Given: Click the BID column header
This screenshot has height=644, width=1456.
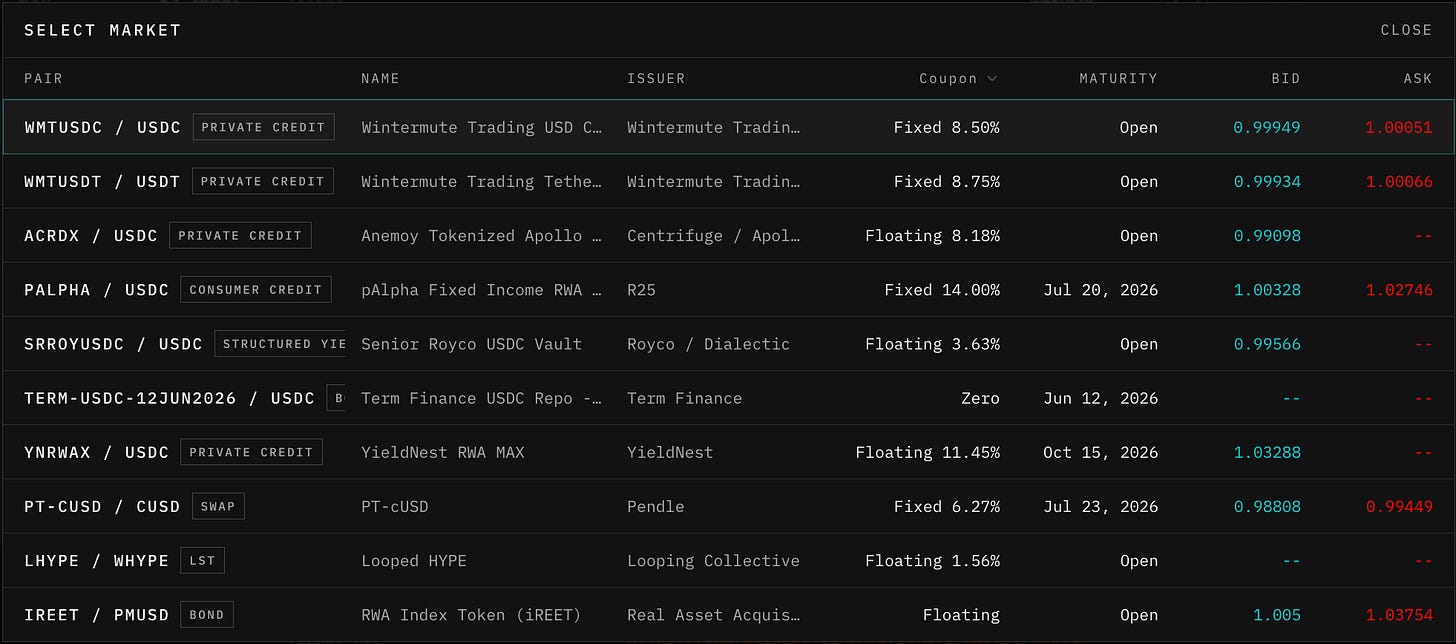Looking at the screenshot, I should (x=1286, y=78).
